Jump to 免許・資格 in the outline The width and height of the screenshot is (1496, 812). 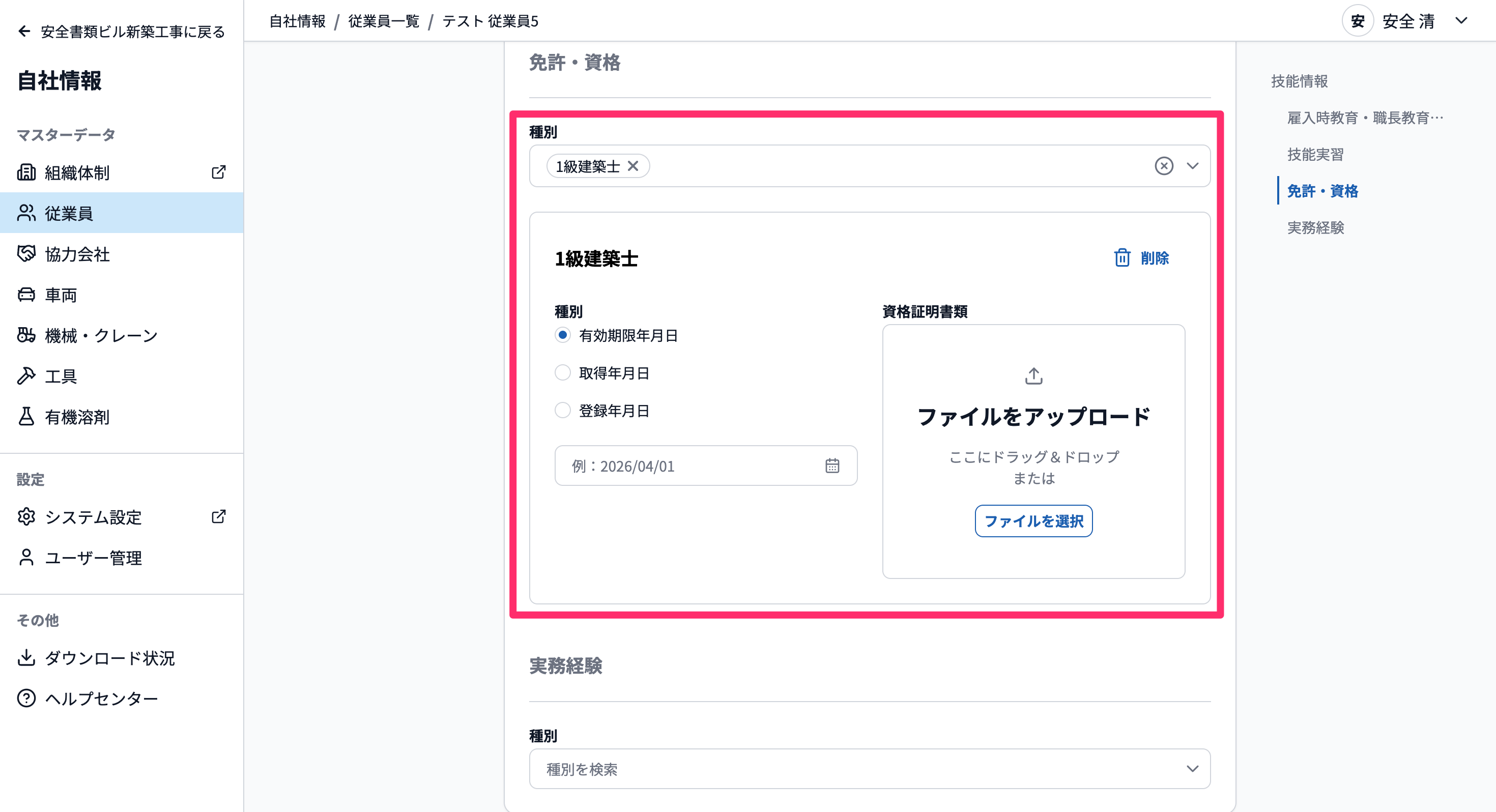(1322, 191)
